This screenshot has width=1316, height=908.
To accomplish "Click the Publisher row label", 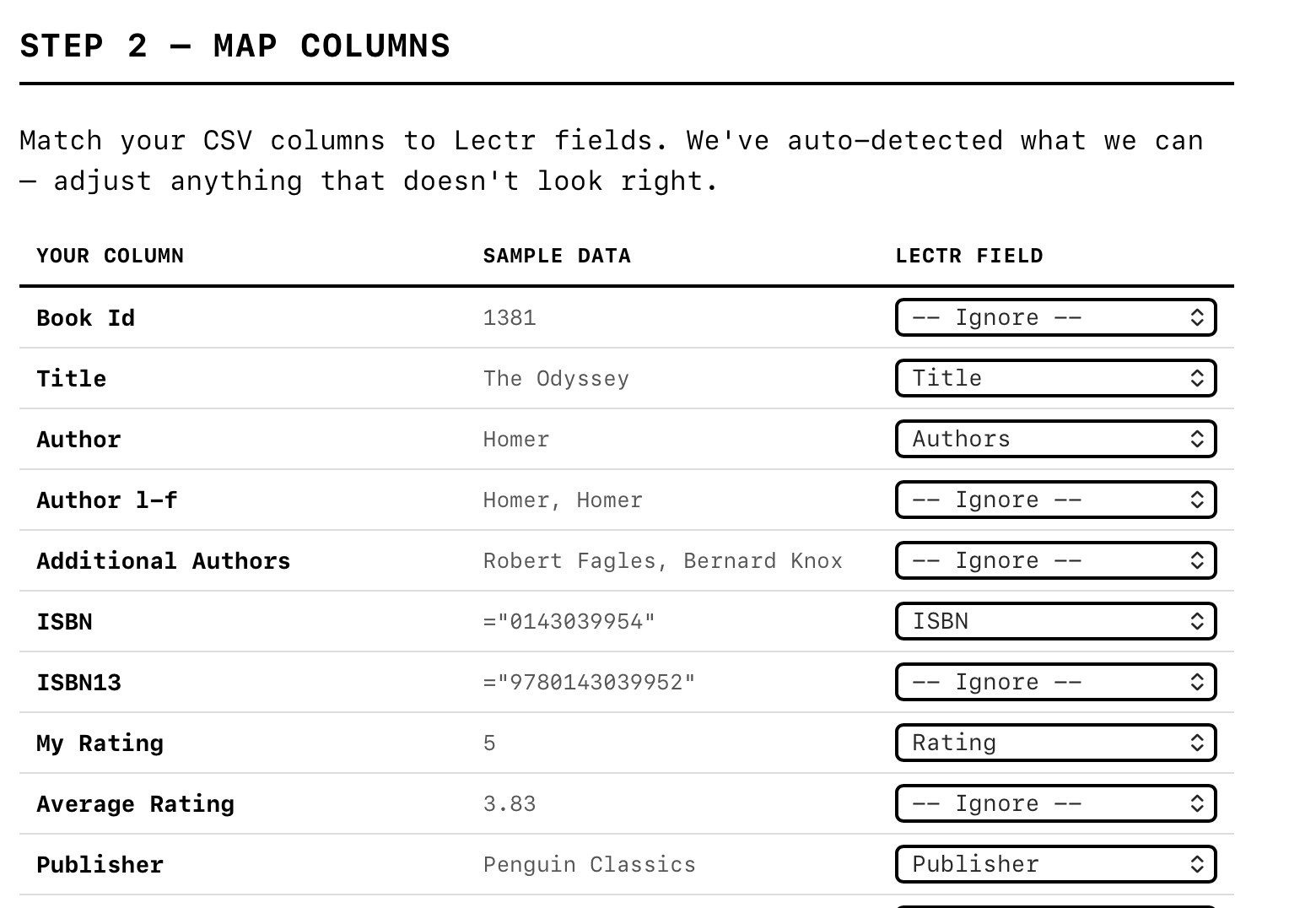I will [100, 864].
